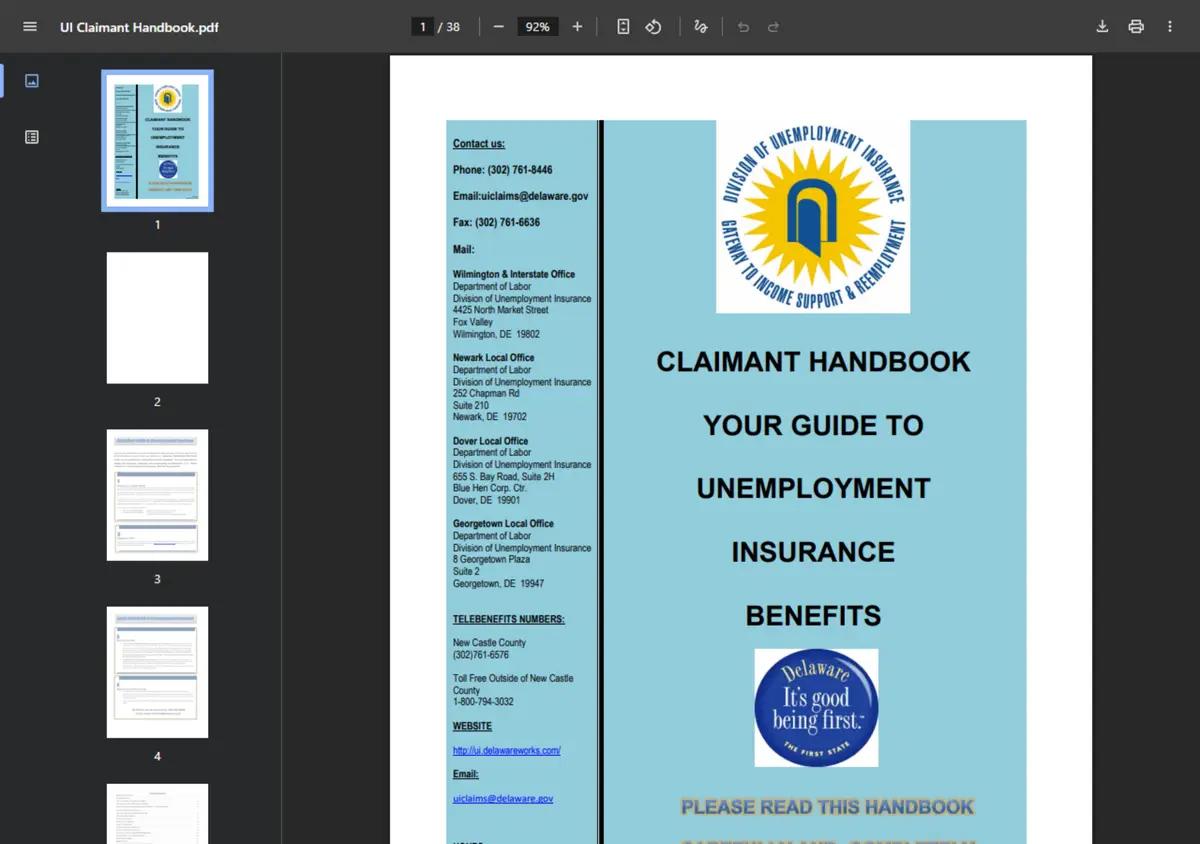Viewport: 1200px width, 844px height.
Task: Open the three-dot more actions menu
Action: coord(1170,27)
